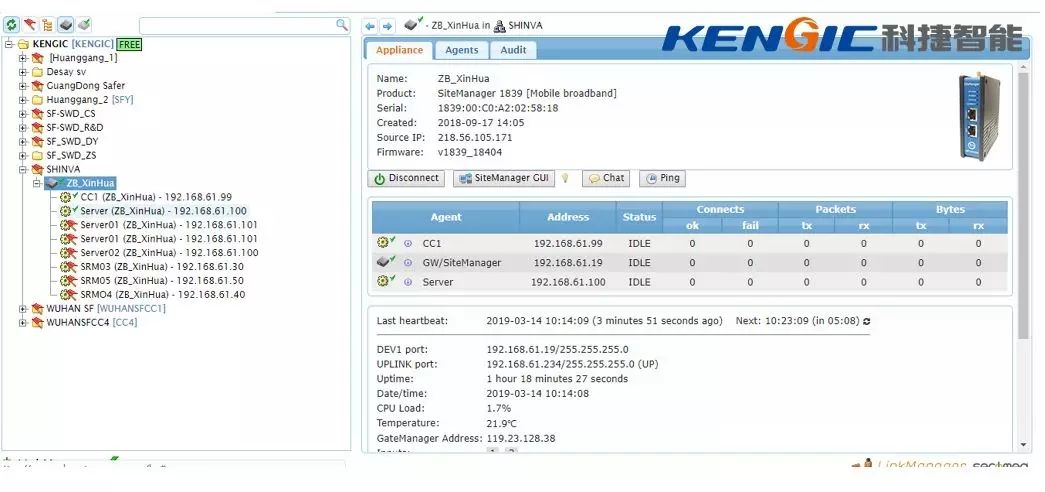The image size is (1045, 492).
Task: Click the forward navigation arrow
Action: pyautogui.click(x=387, y=25)
